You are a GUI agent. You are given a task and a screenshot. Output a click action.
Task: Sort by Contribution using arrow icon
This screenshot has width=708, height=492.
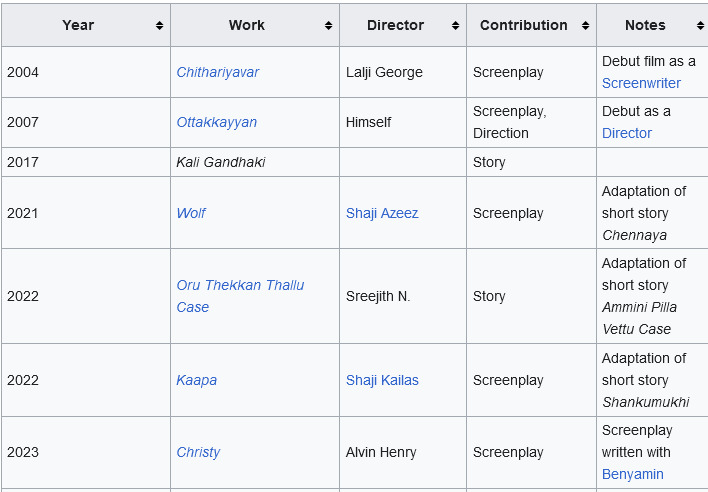[585, 26]
